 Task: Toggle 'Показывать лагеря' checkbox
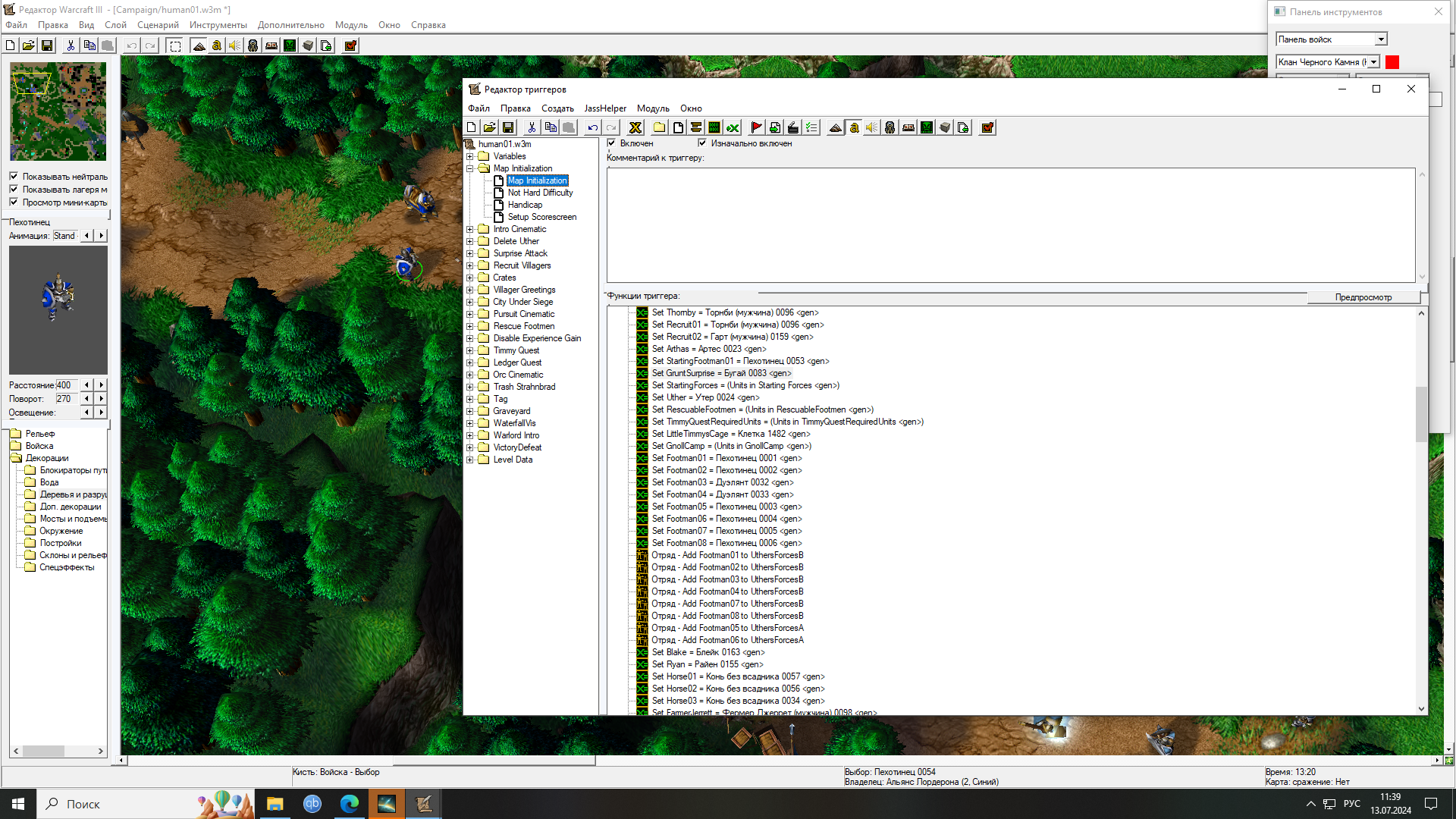coord(14,189)
